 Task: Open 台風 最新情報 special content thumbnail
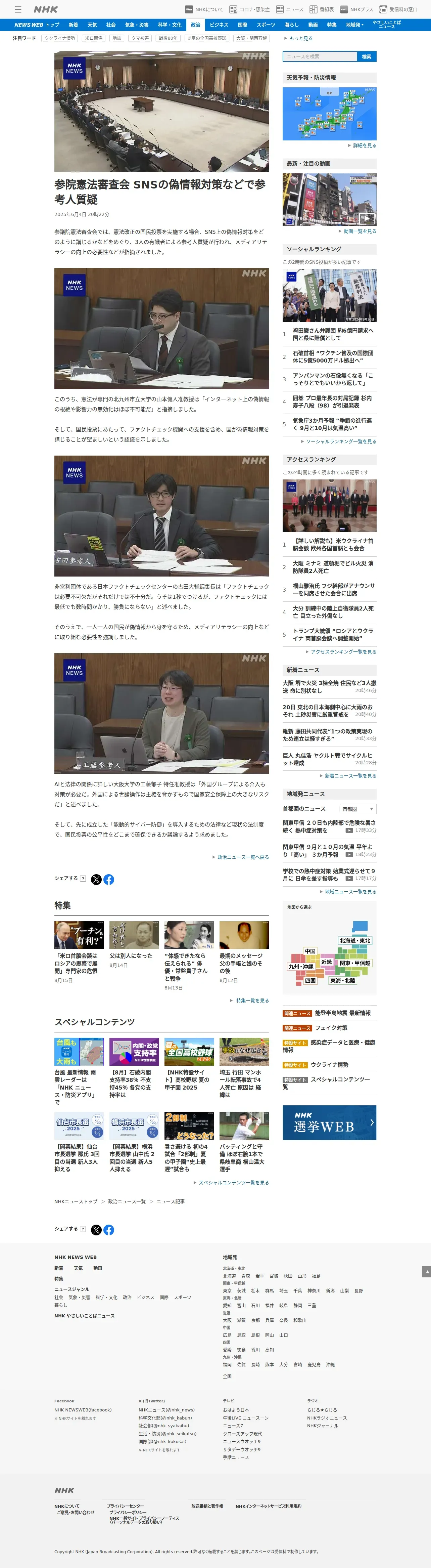[79, 1052]
